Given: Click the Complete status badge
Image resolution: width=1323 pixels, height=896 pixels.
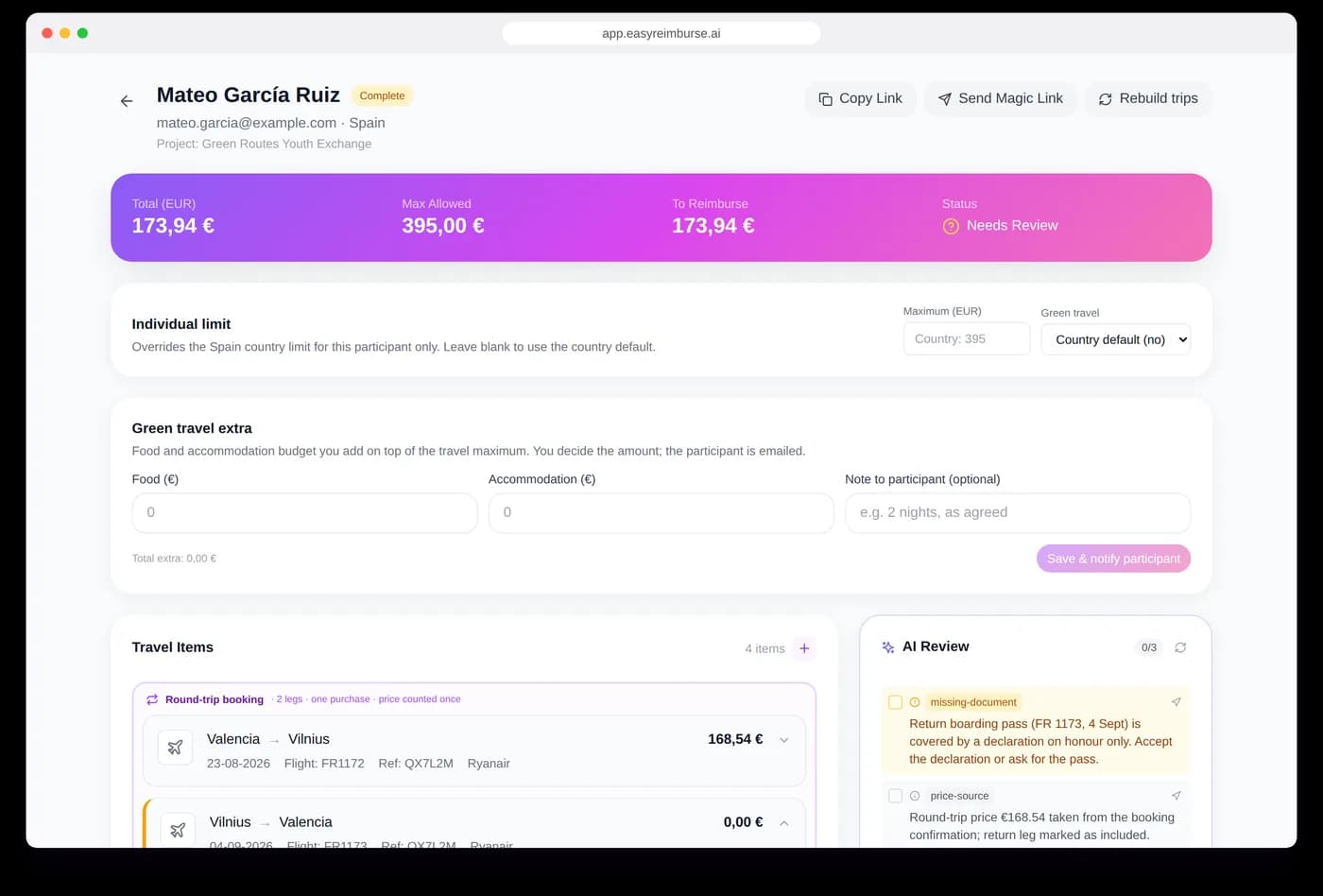Looking at the screenshot, I should (382, 95).
